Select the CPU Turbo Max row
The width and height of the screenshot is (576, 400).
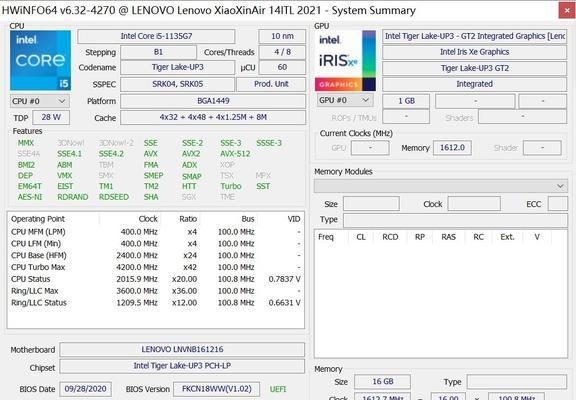[x=156, y=267]
